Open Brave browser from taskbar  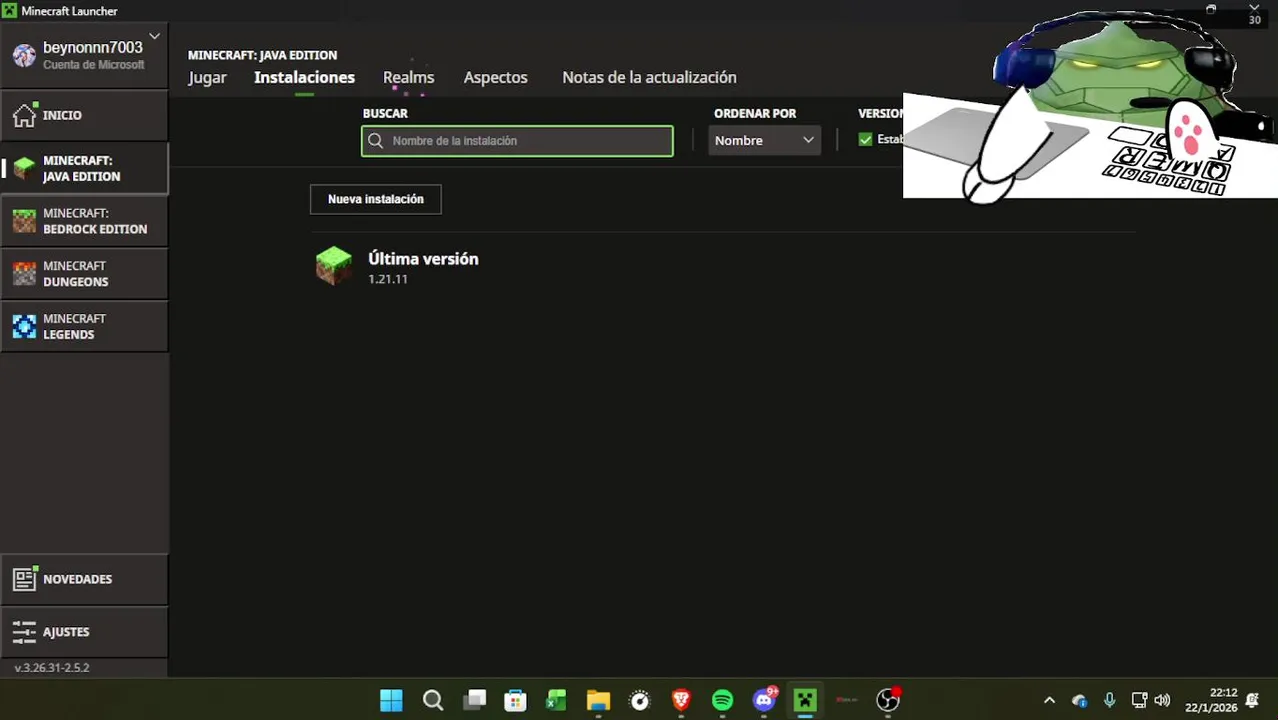click(x=681, y=700)
